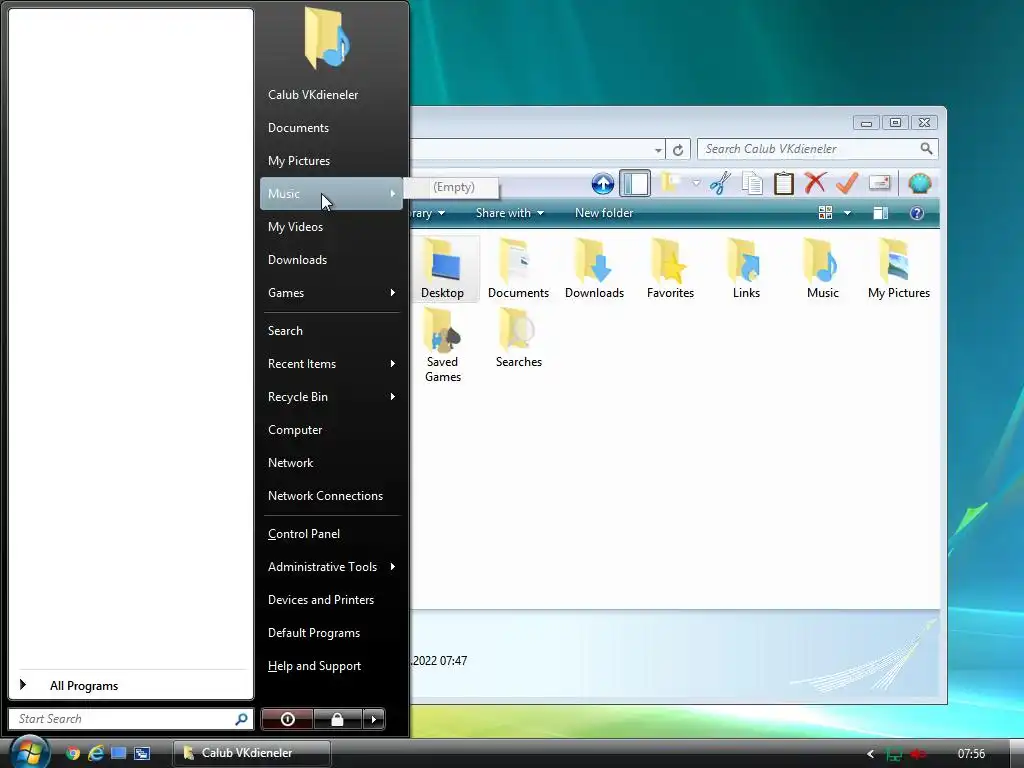Image resolution: width=1024 pixels, height=768 pixels.
Task: Click the Start menu power button
Action: (287, 719)
